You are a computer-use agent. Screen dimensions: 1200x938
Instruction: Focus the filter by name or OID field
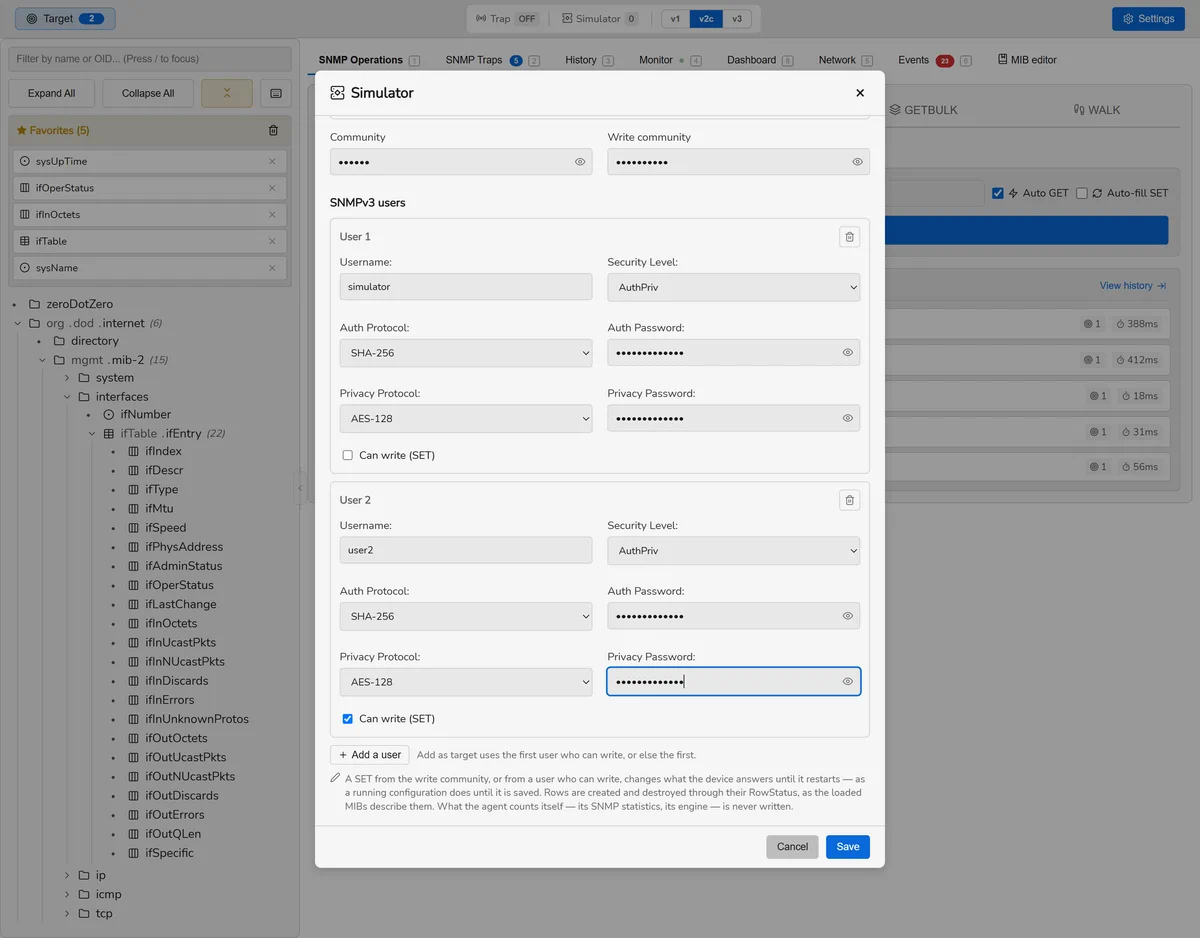150,59
